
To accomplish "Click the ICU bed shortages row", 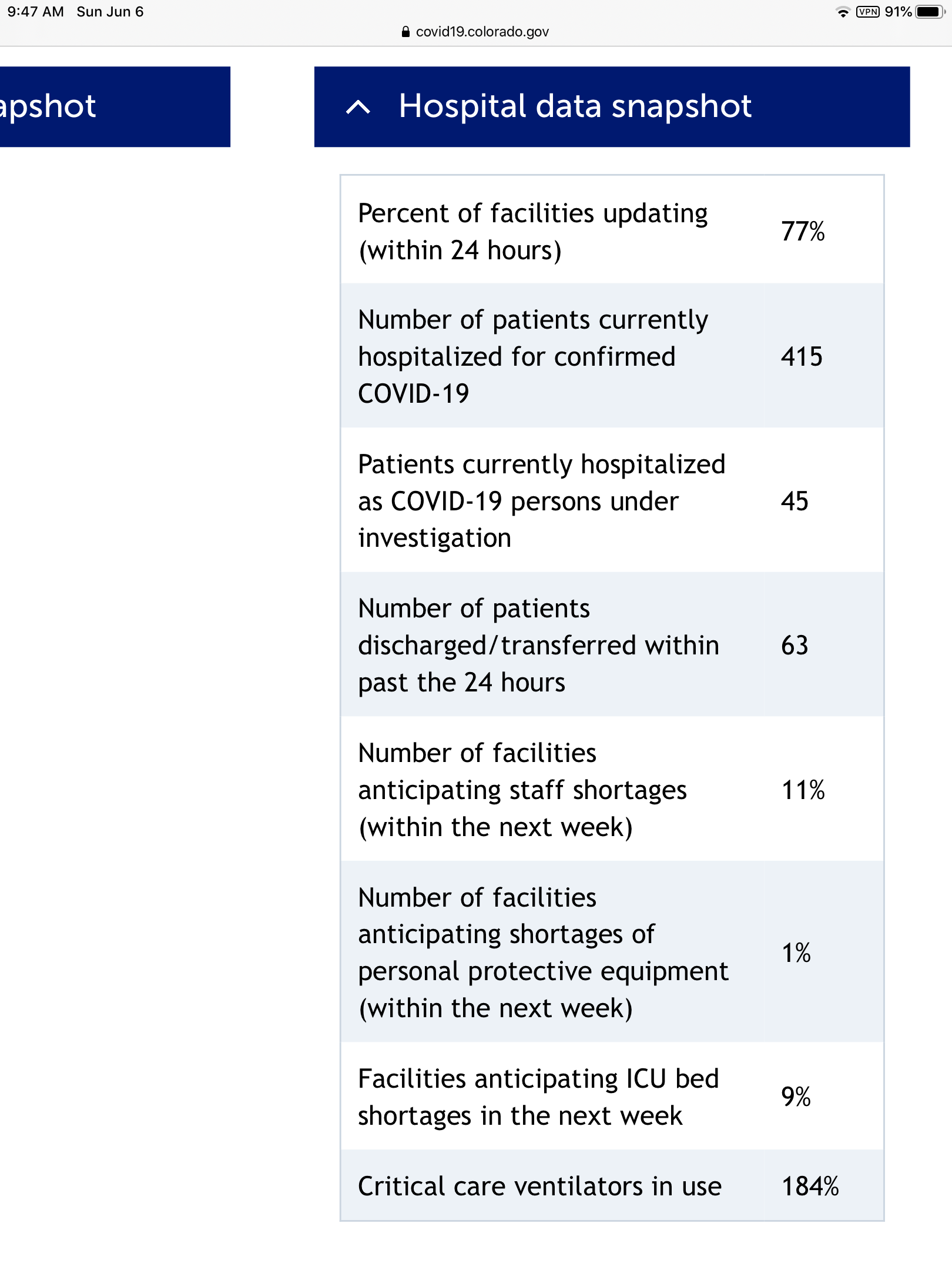I will pyautogui.click(x=612, y=1096).
